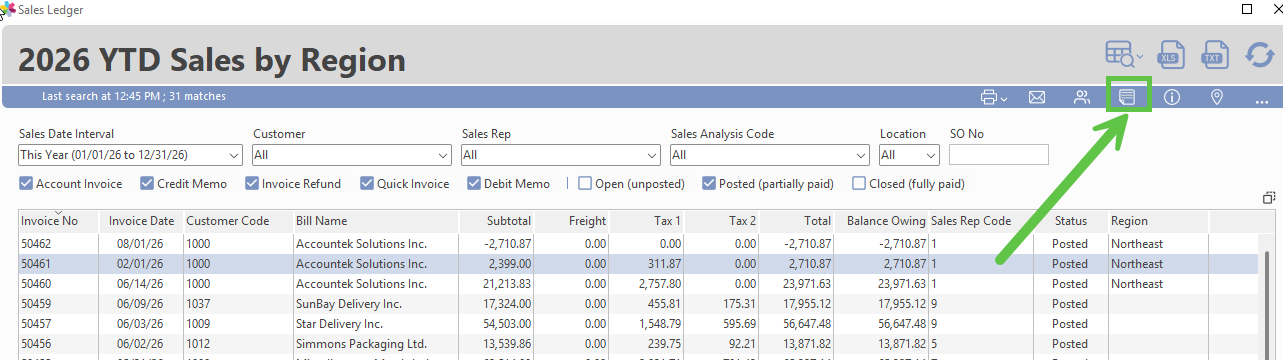Click total value 23,971.63
Viewport: 1283px width, 360px height.
coord(807,284)
